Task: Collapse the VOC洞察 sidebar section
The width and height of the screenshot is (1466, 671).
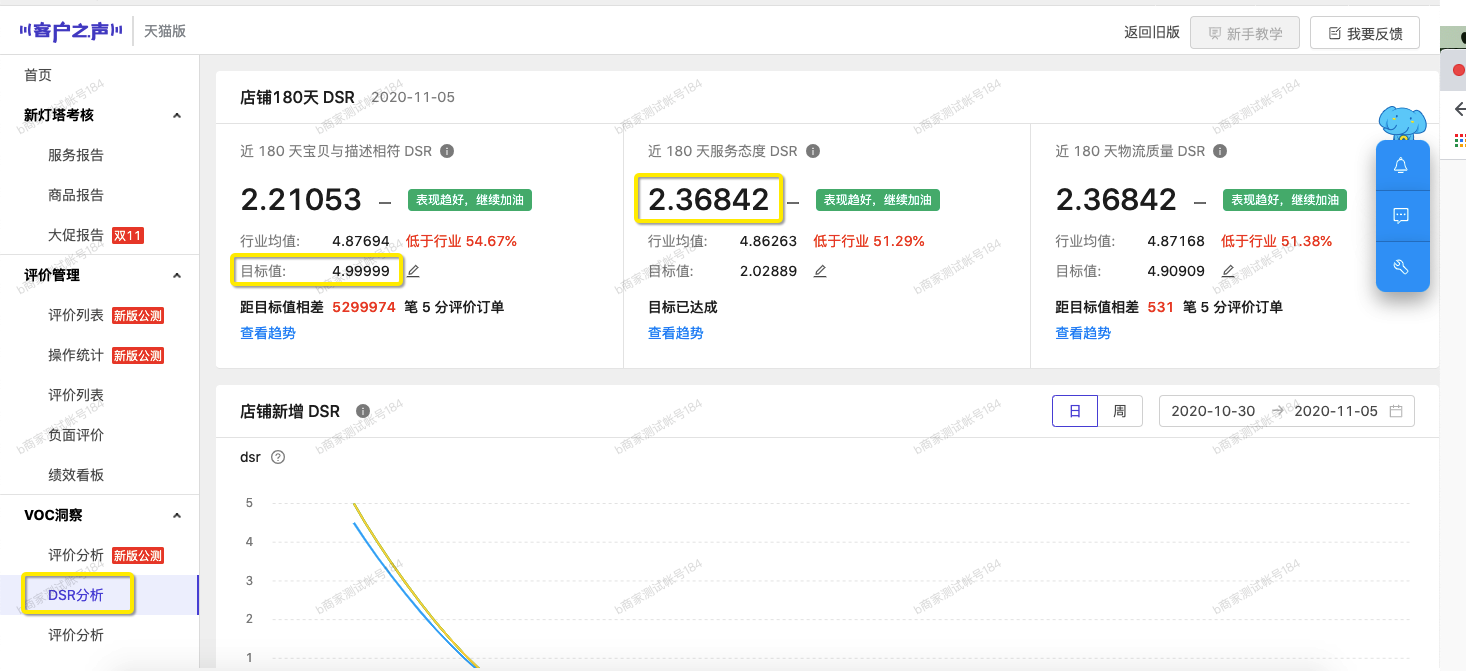Action: click(x=177, y=515)
